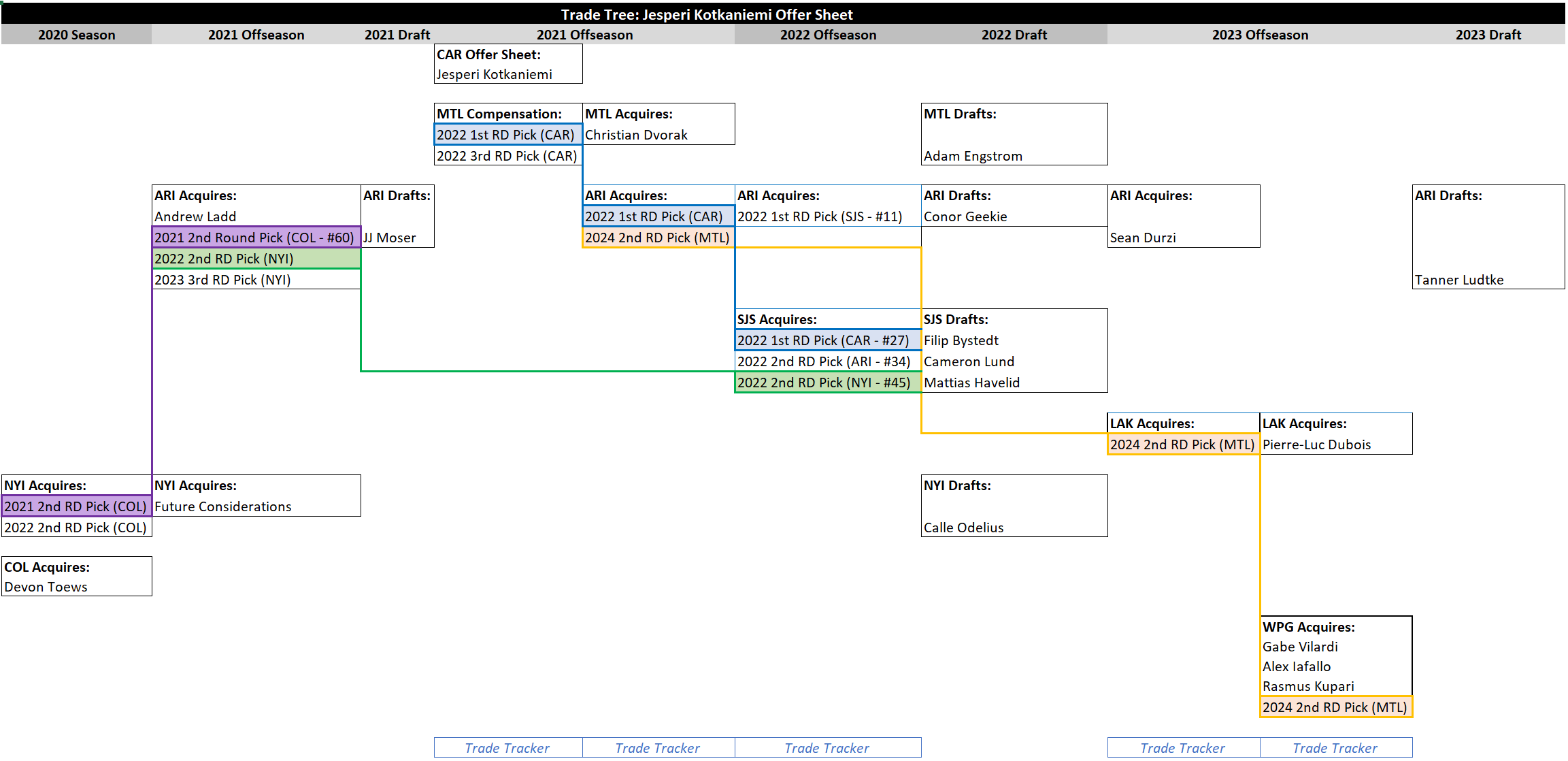Click the 'Calle Odelius' cell
Image resolution: width=1568 pixels, height=761 pixels.
[x=1014, y=528]
